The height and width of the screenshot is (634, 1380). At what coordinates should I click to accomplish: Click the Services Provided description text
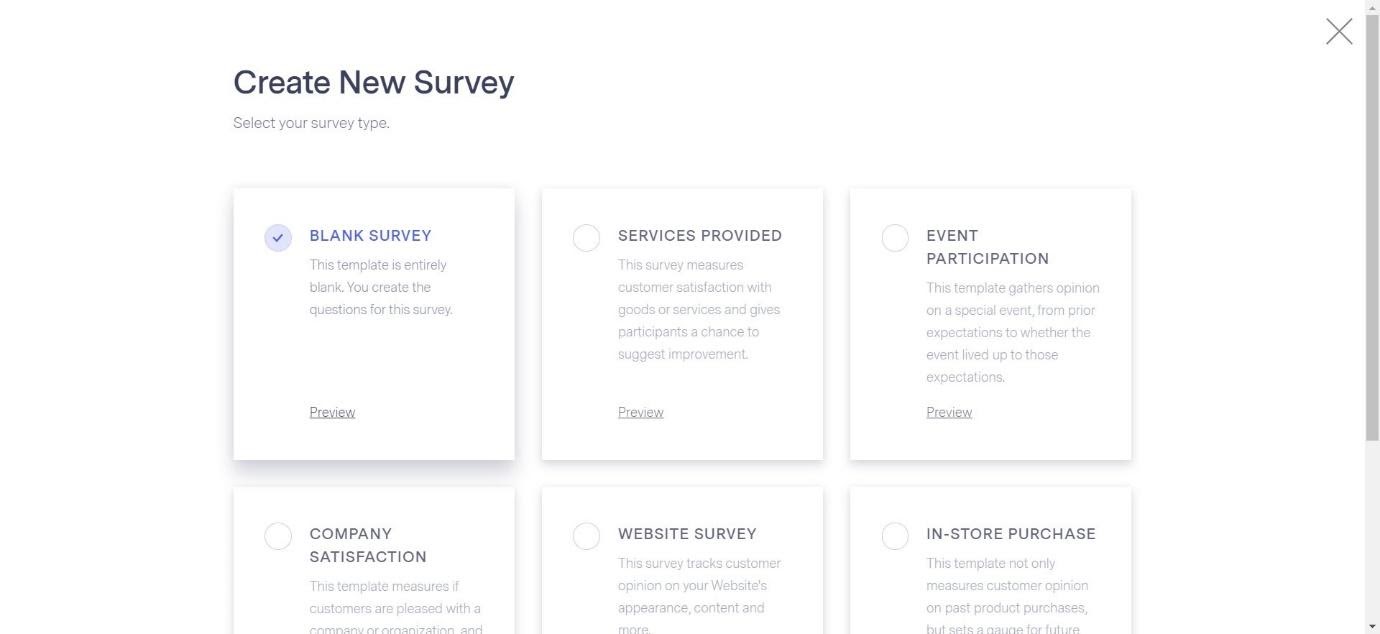click(699, 309)
